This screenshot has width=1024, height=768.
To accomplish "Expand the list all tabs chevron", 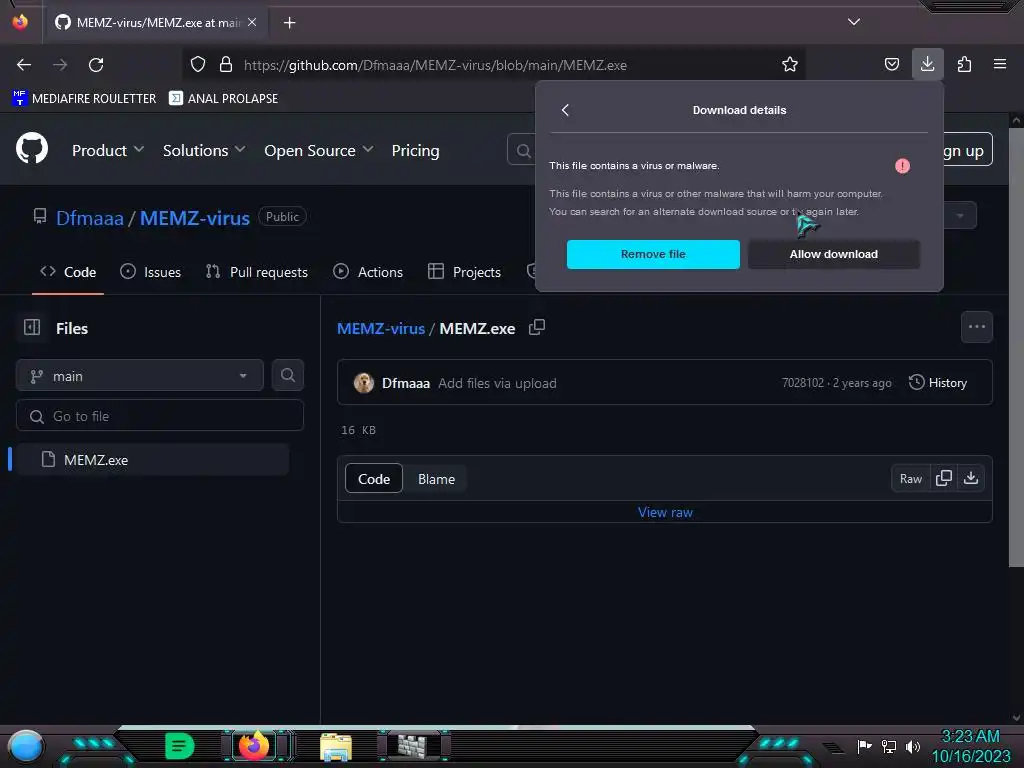I will 854,22.
